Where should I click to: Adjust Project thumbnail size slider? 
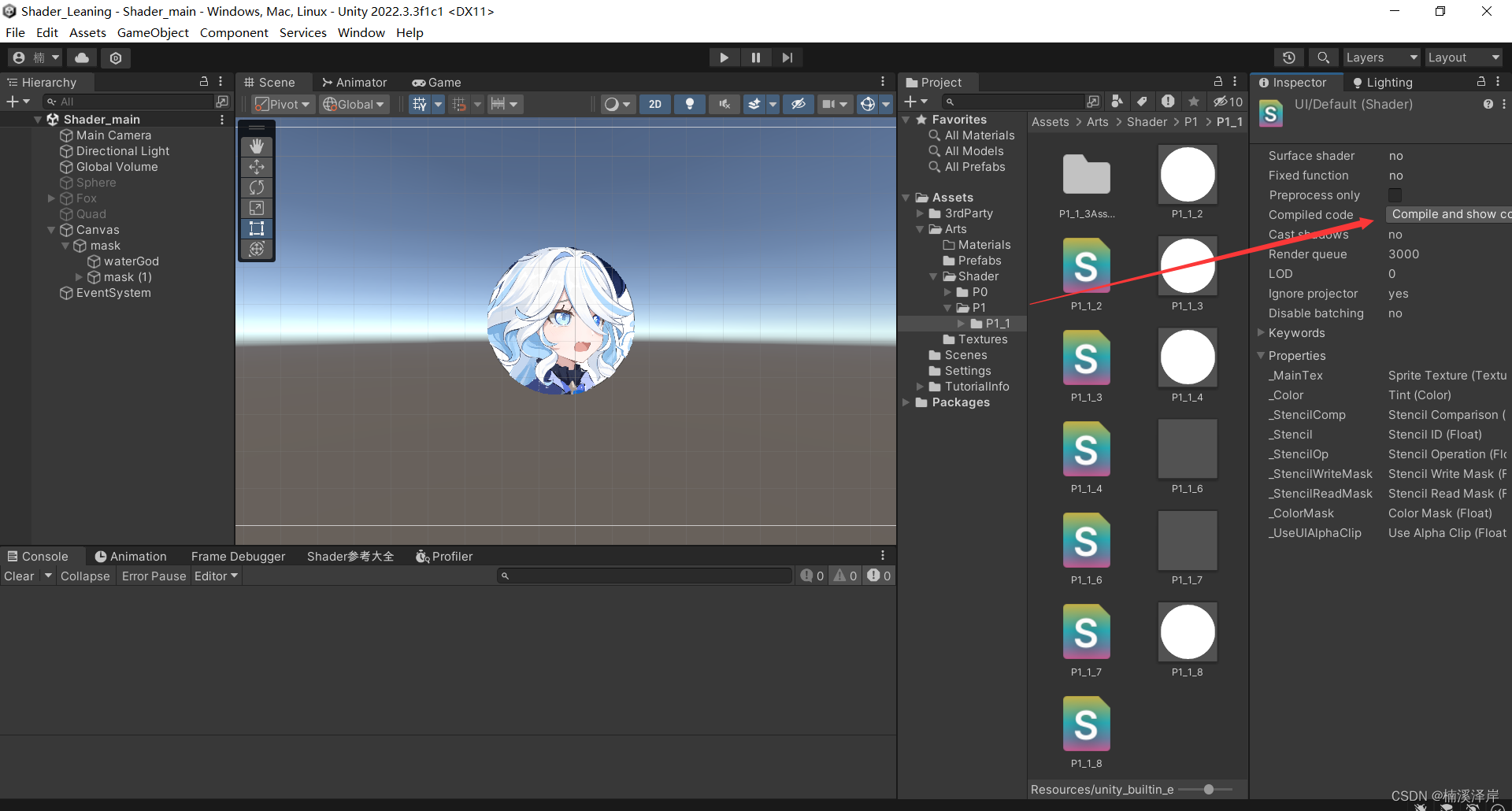pyautogui.click(x=1208, y=789)
